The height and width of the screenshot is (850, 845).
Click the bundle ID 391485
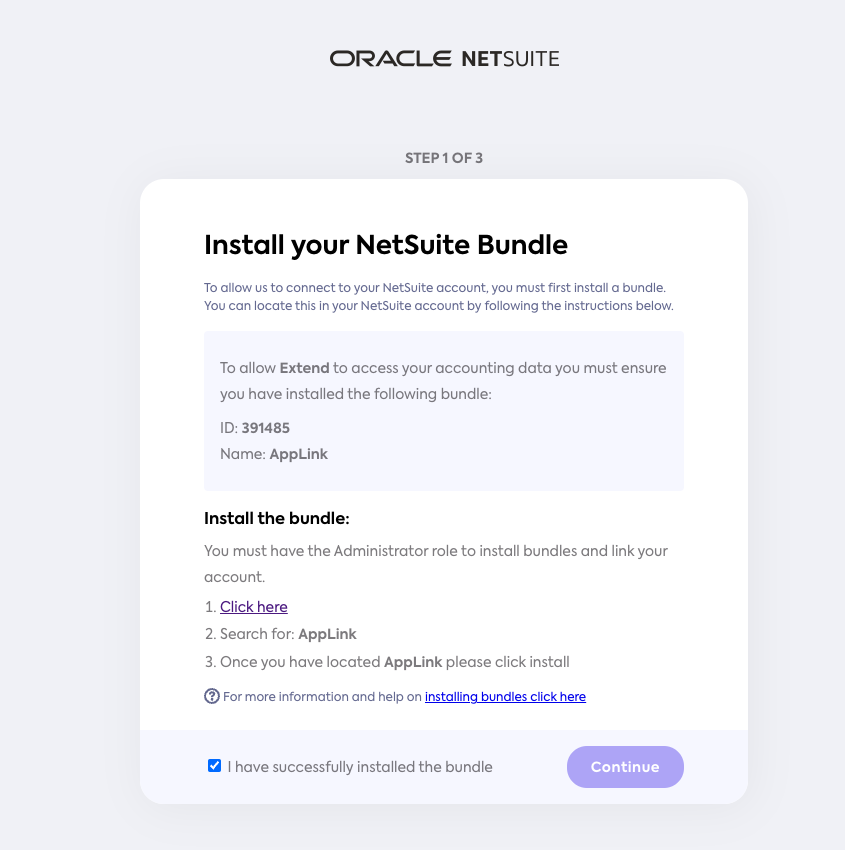(x=266, y=428)
